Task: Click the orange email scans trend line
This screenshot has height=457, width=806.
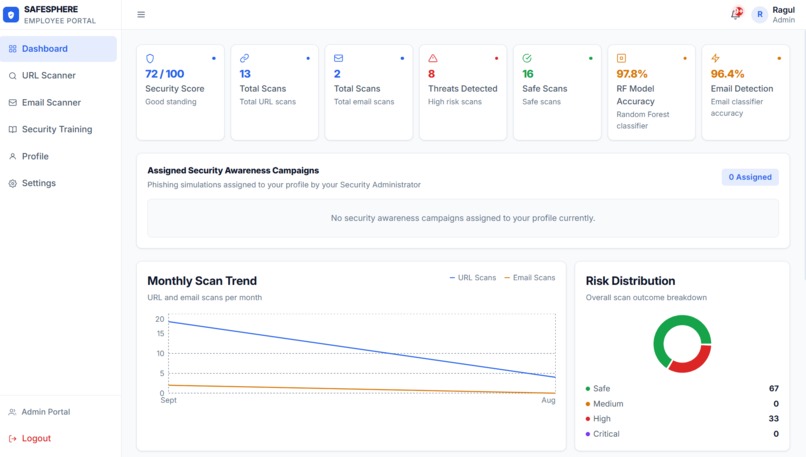Action: point(362,389)
